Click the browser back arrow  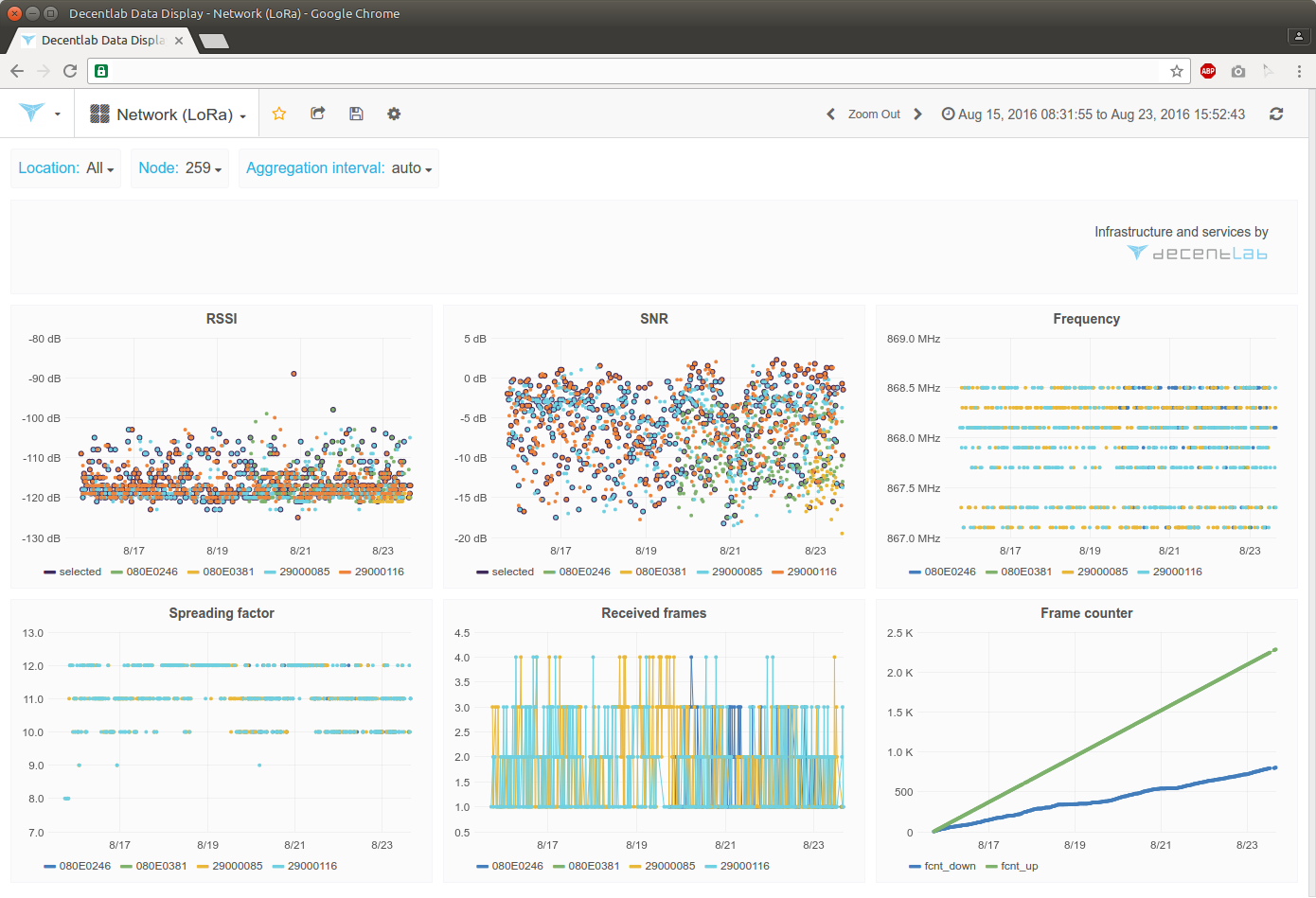[x=16, y=71]
